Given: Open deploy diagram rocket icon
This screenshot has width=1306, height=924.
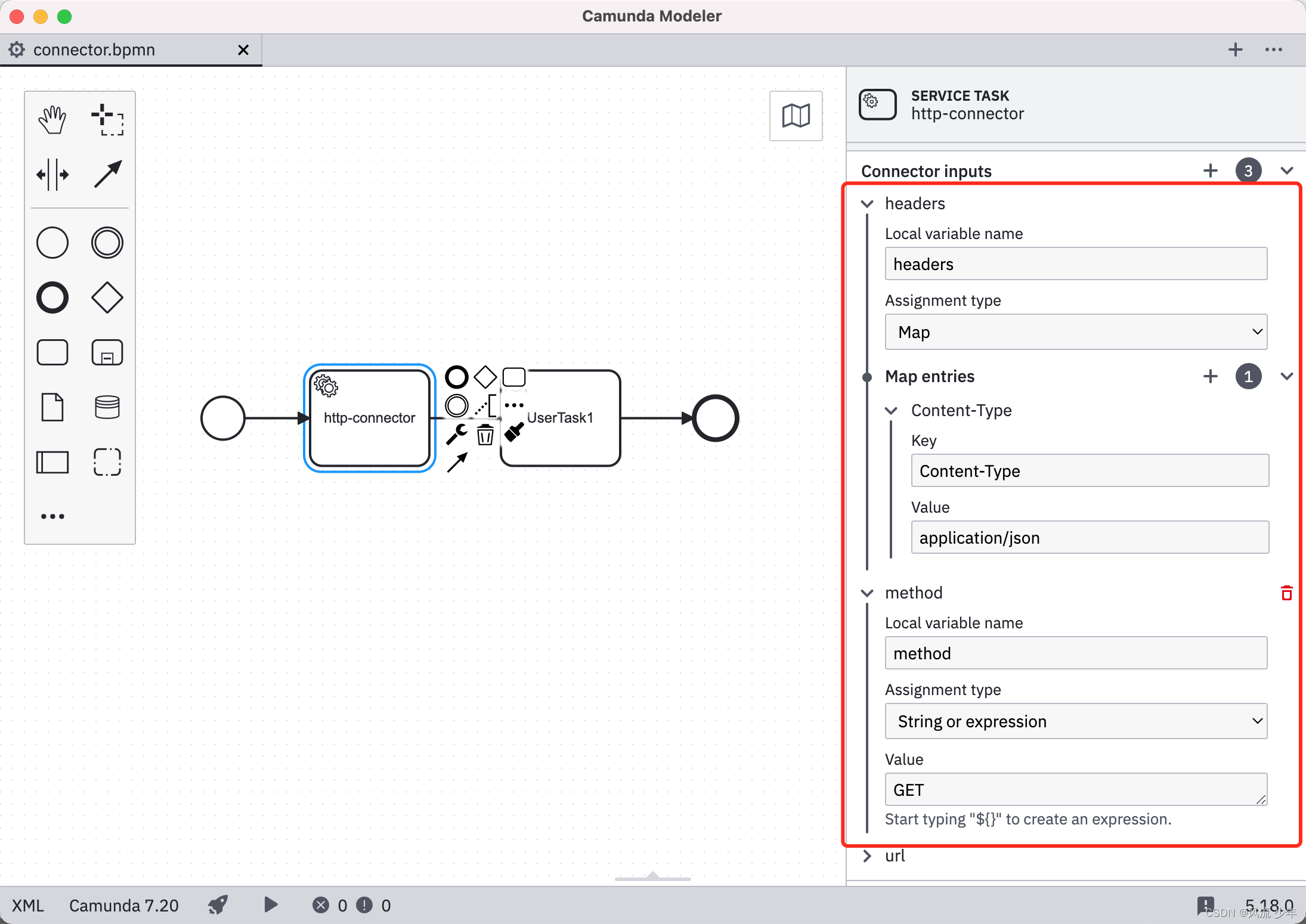Looking at the screenshot, I should click(218, 905).
